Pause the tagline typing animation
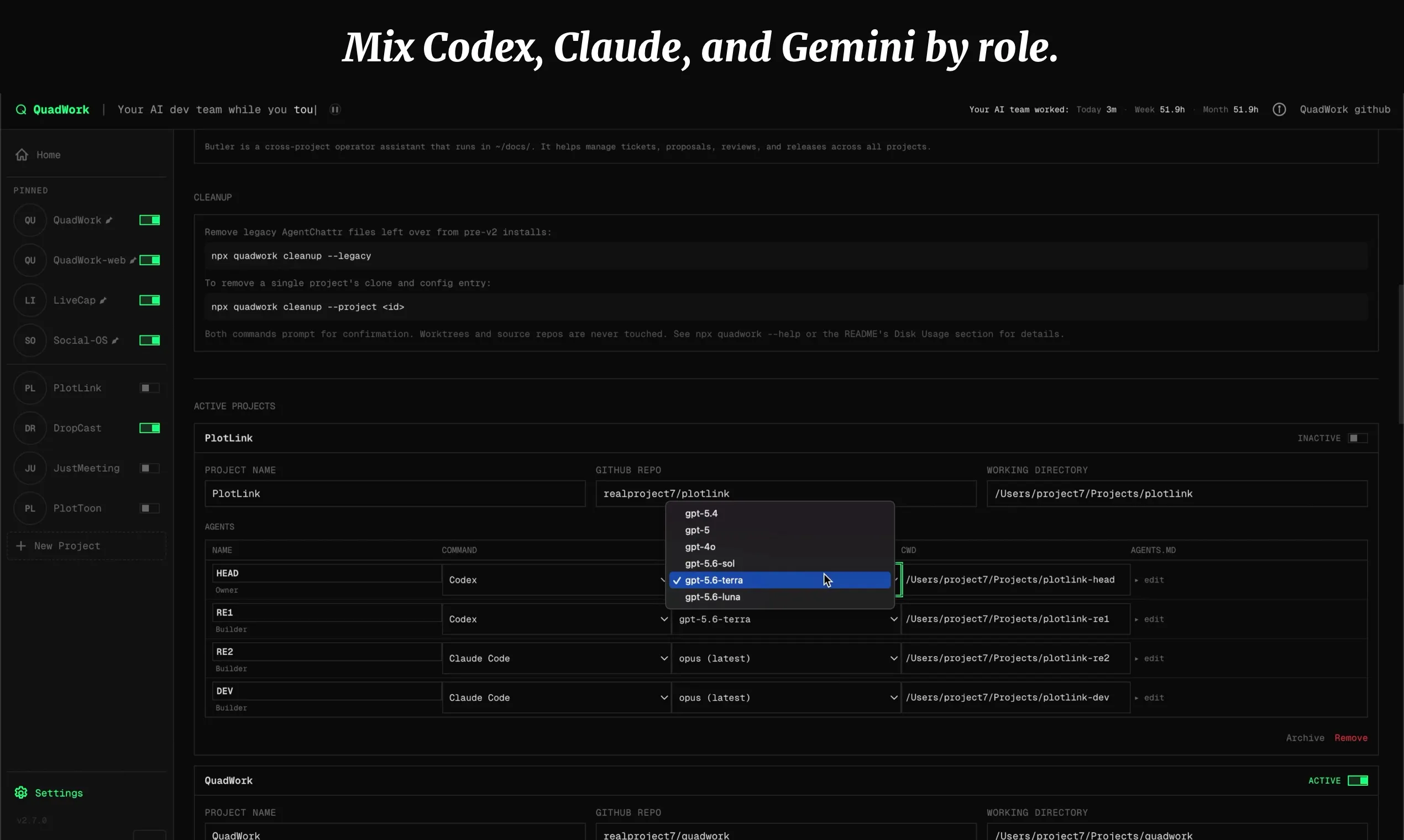This screenshot has height=840, width=1404. [335, 109]
